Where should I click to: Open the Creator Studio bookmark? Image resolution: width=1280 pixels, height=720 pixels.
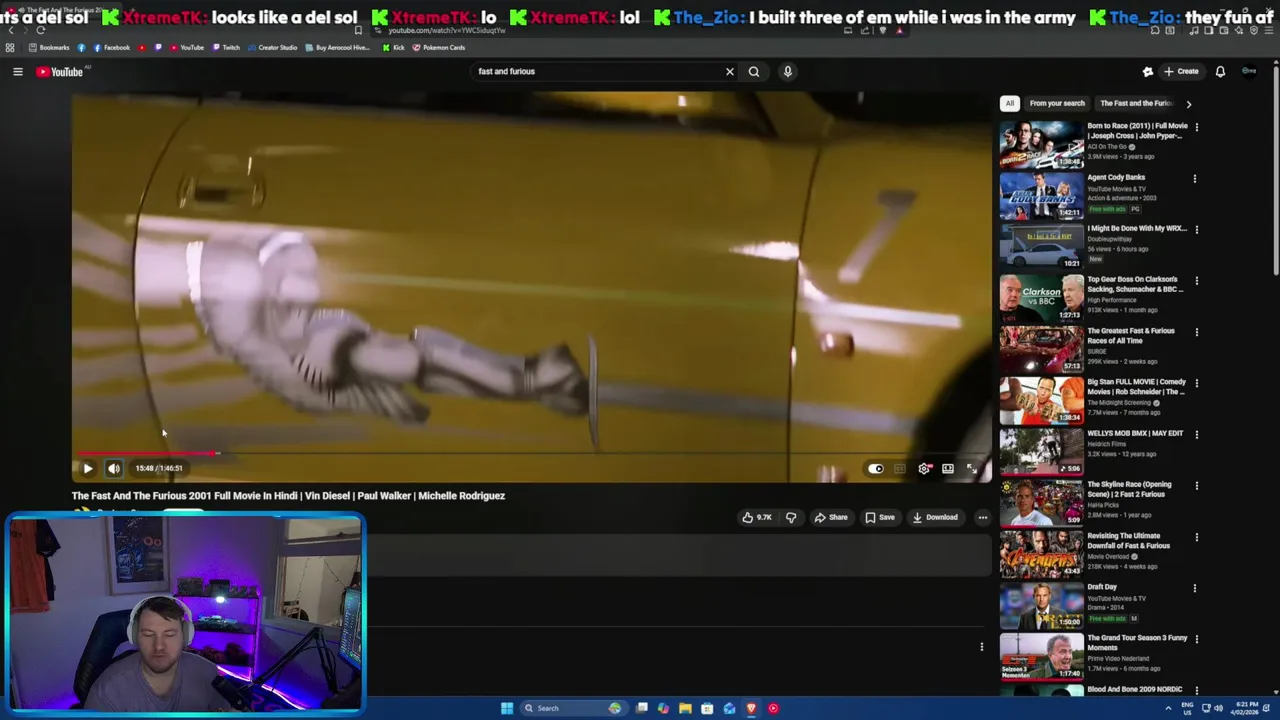click(272, 47)
